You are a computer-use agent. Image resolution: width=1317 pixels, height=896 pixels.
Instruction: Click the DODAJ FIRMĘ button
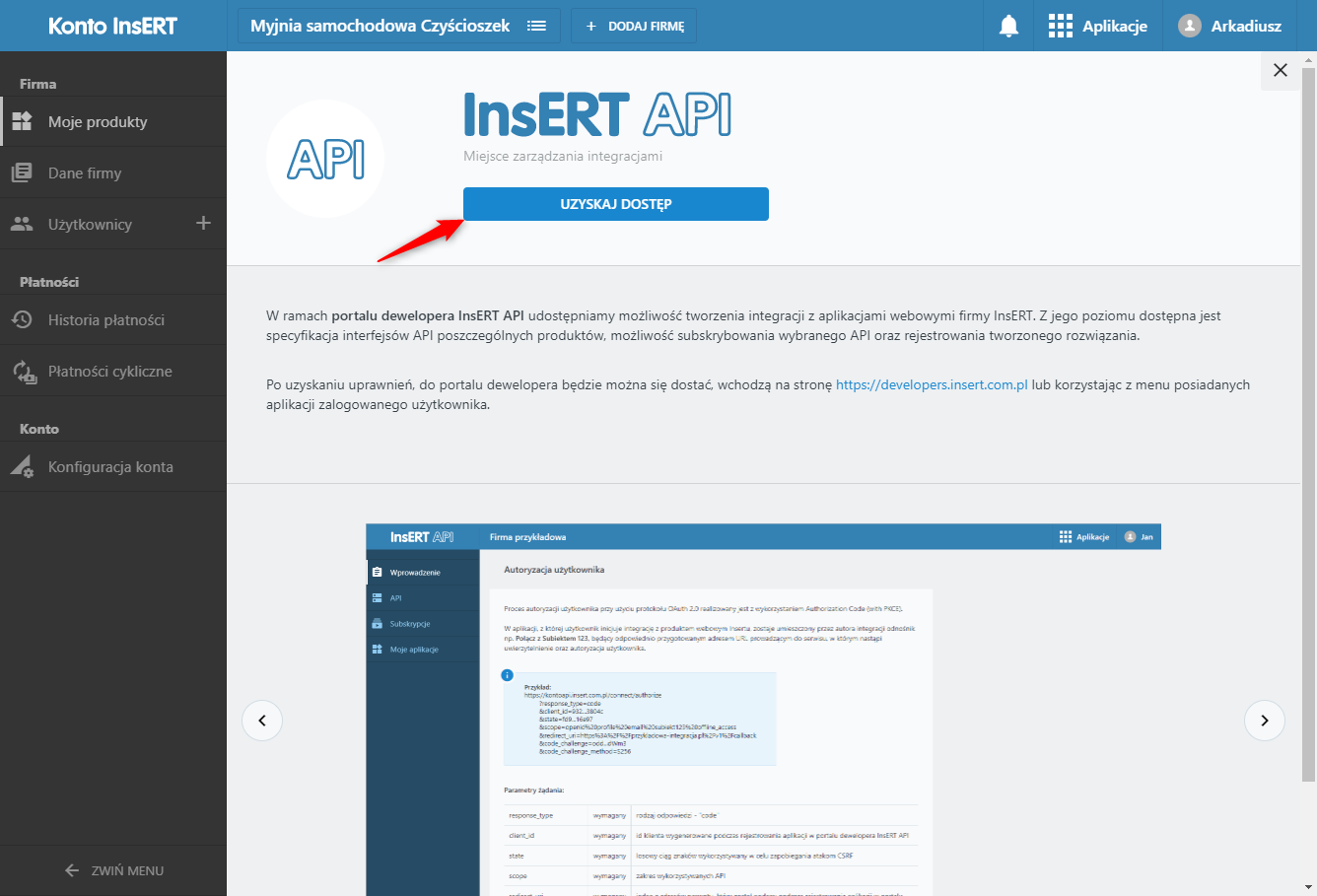tap(634, 26)
